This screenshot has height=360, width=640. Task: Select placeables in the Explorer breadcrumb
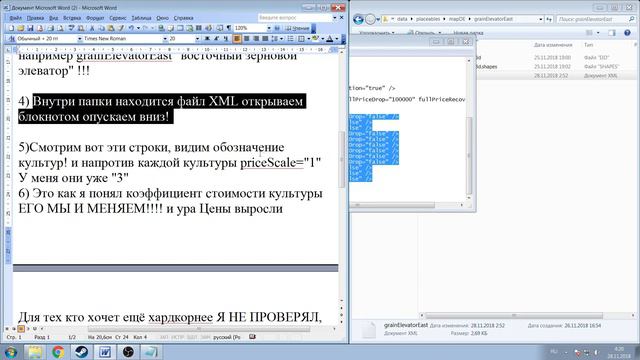click(428, 19)
